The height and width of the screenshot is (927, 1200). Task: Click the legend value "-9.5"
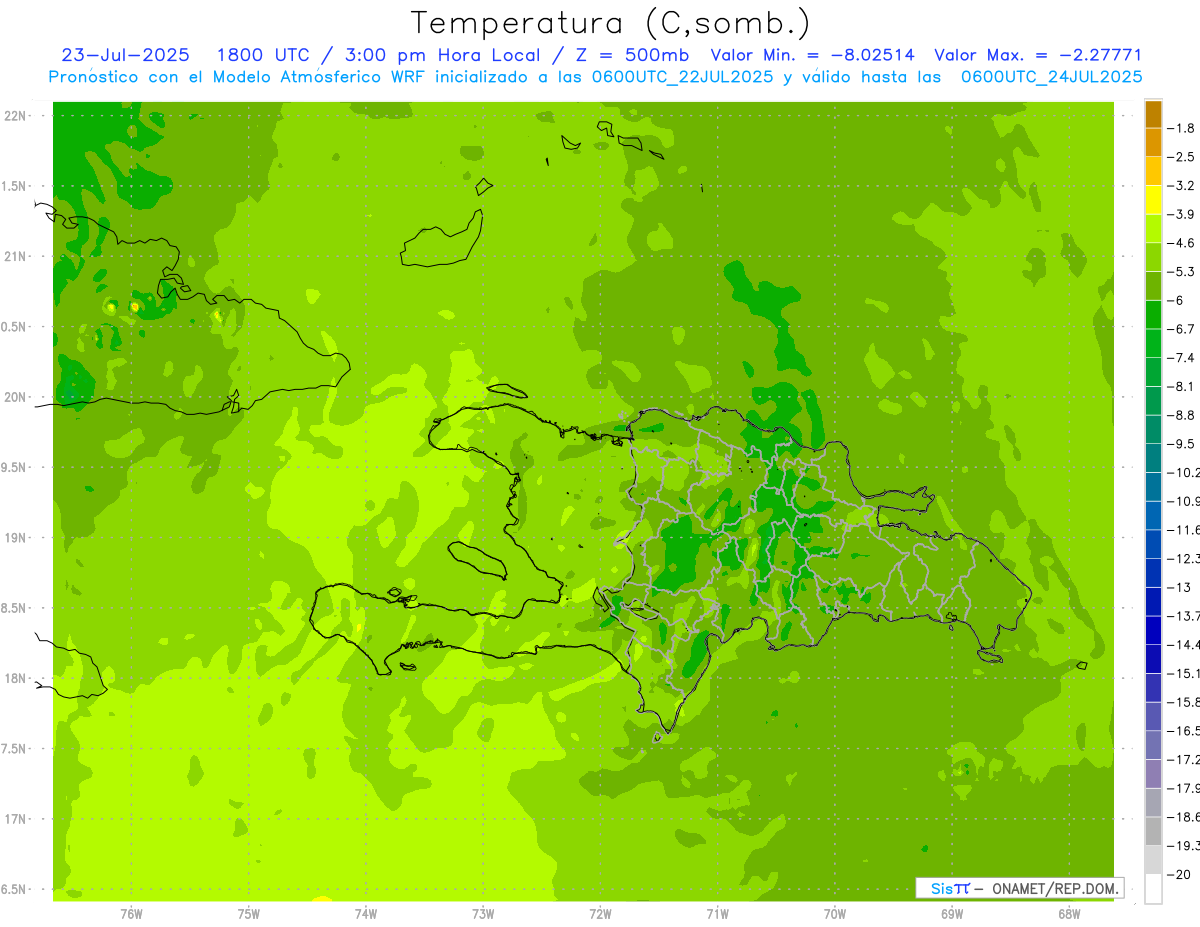click(x=1181, y=443)
